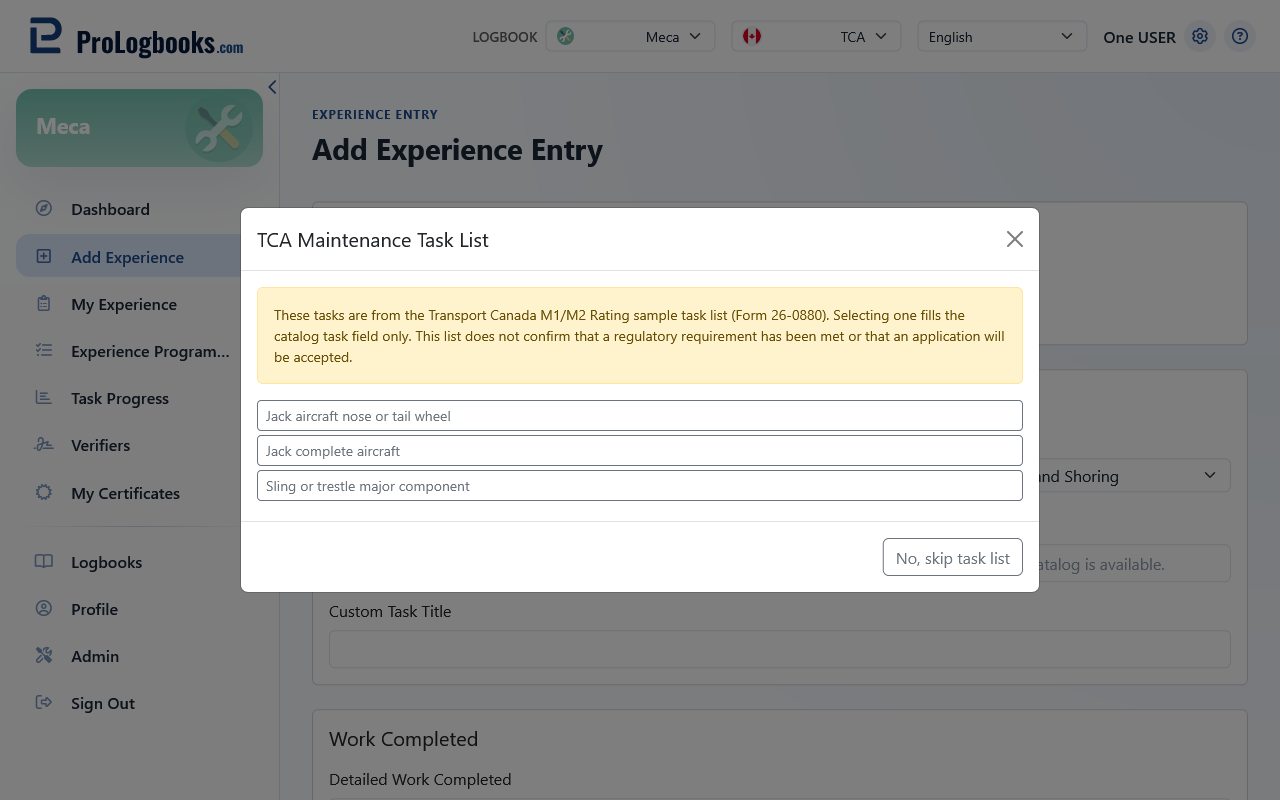This screenshot has height=800, width=1280.
Task: Click the Add Experience plus icon
Action: [44, 257]
